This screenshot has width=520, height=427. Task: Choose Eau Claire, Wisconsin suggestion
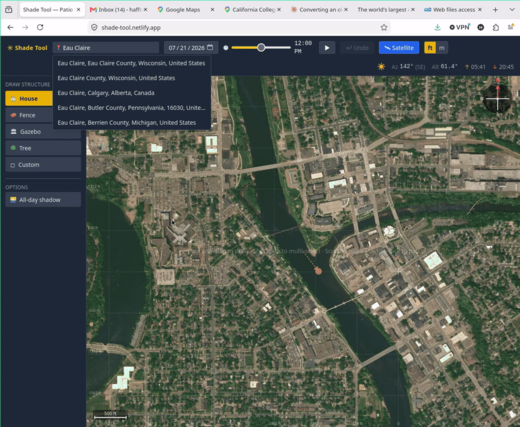coord(131,63)
